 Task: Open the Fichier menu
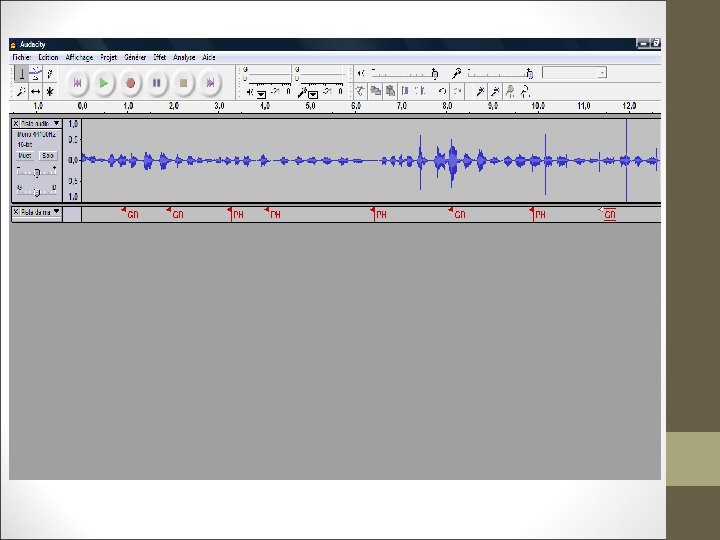tap(22, 57)
